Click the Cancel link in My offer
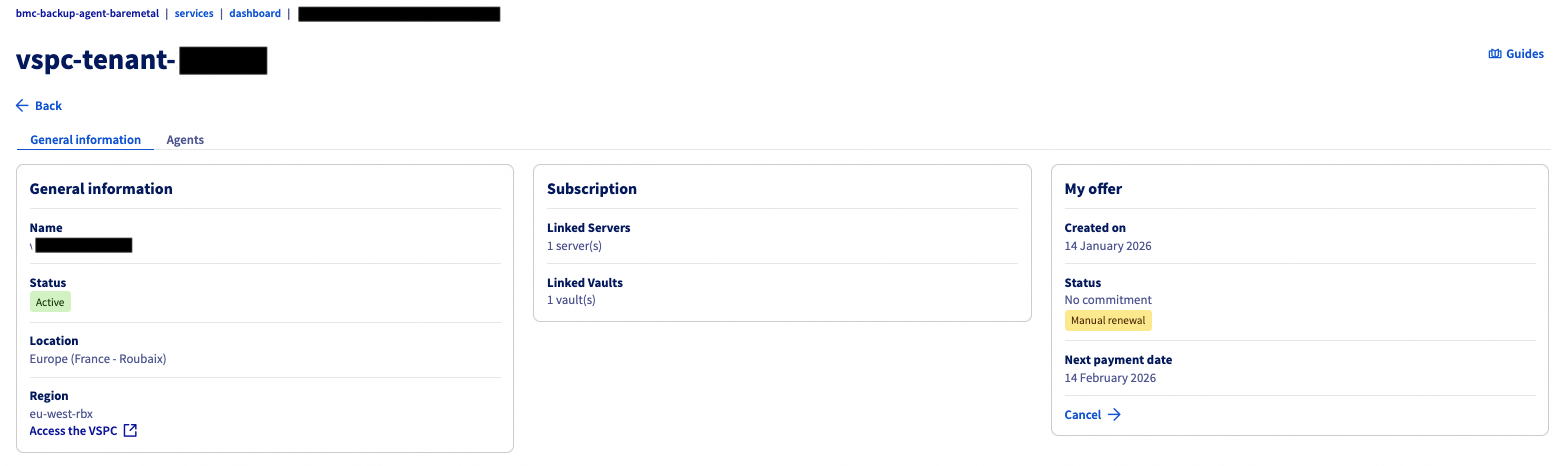This screenshot has width=1567, height=466. (x=1082, y=415)
